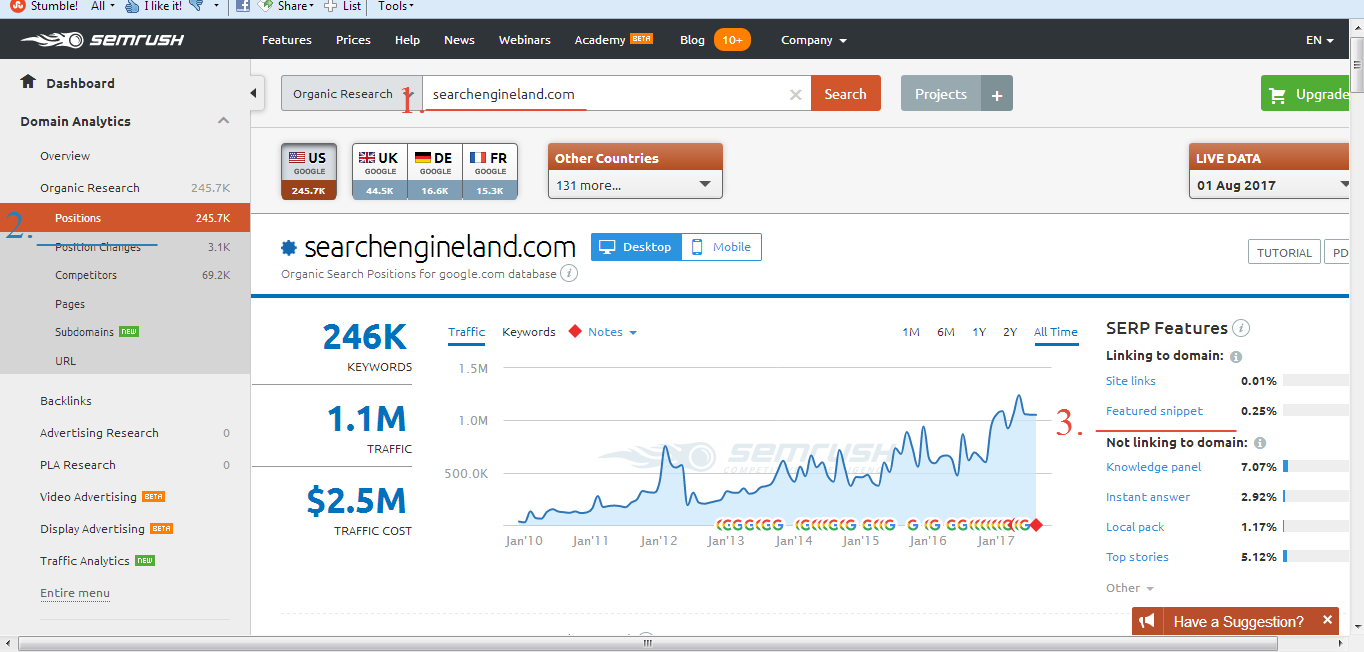
Task: Click the Dashboard home icon
Action: click(x=28, y=82)
